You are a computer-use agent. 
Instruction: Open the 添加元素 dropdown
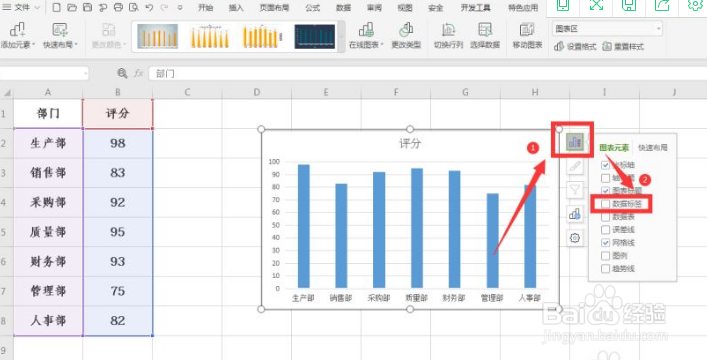click(17, 36)
